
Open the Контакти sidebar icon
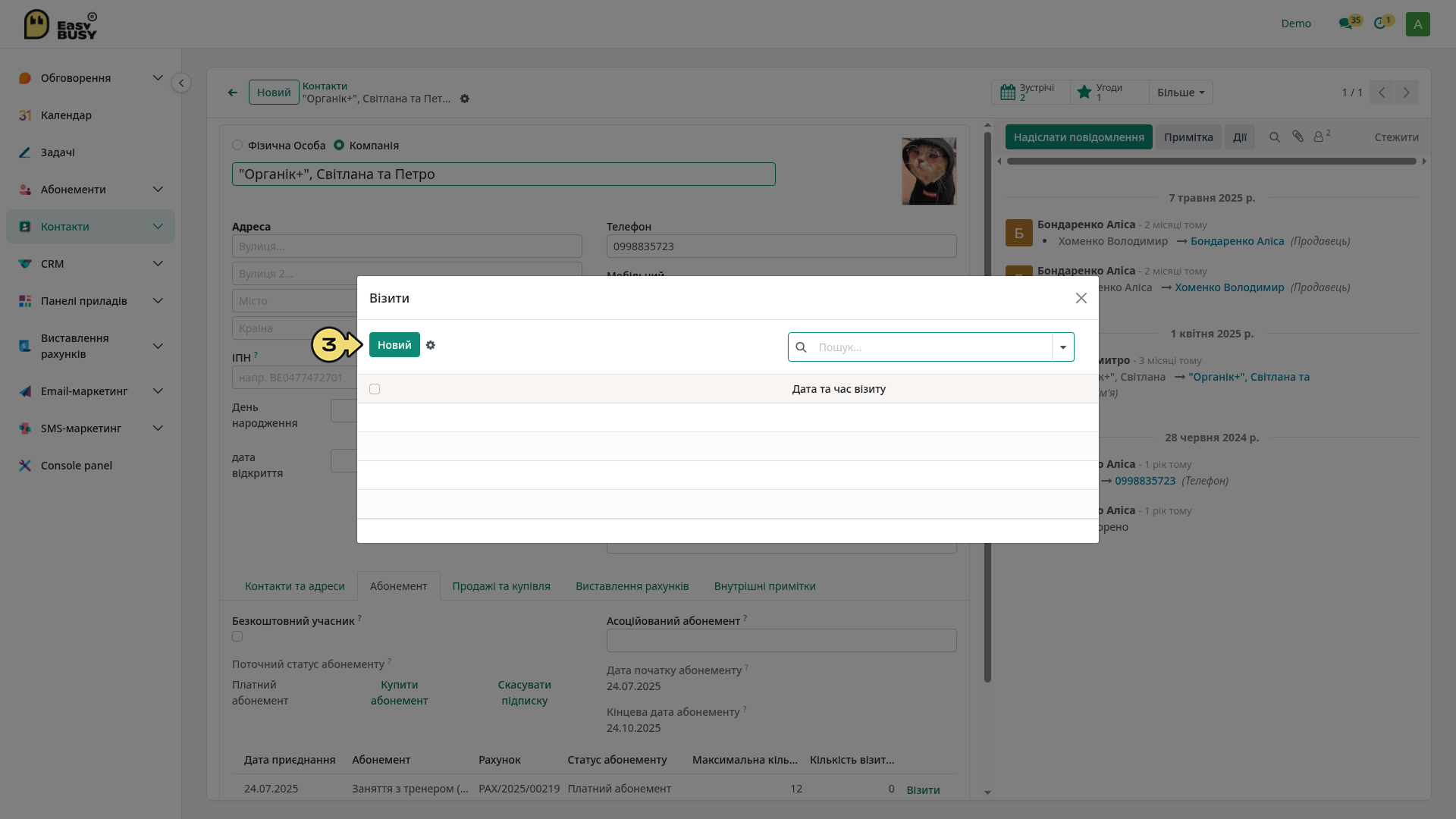pos(25,227)
